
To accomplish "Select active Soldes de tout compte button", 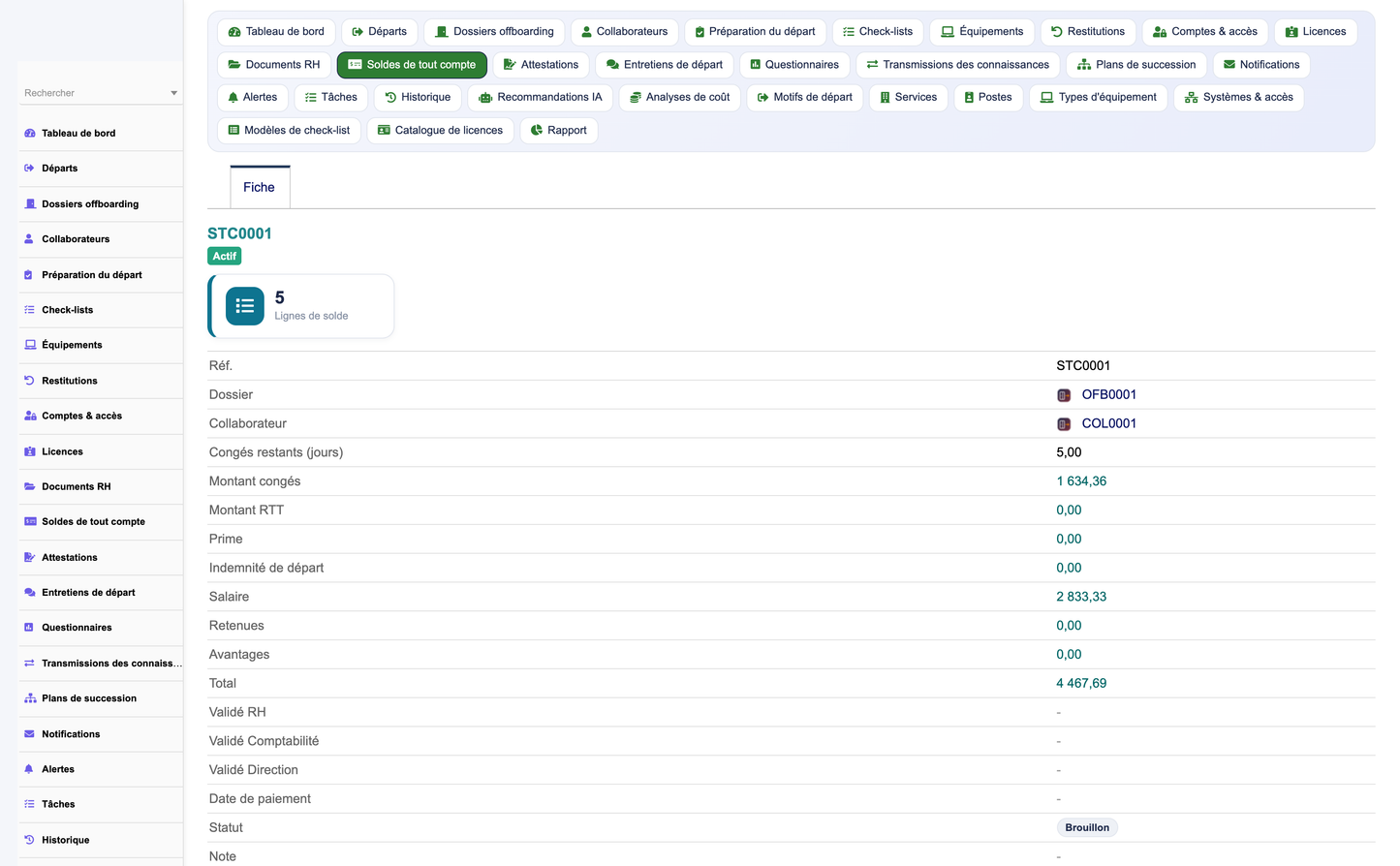I will (412, 65).
